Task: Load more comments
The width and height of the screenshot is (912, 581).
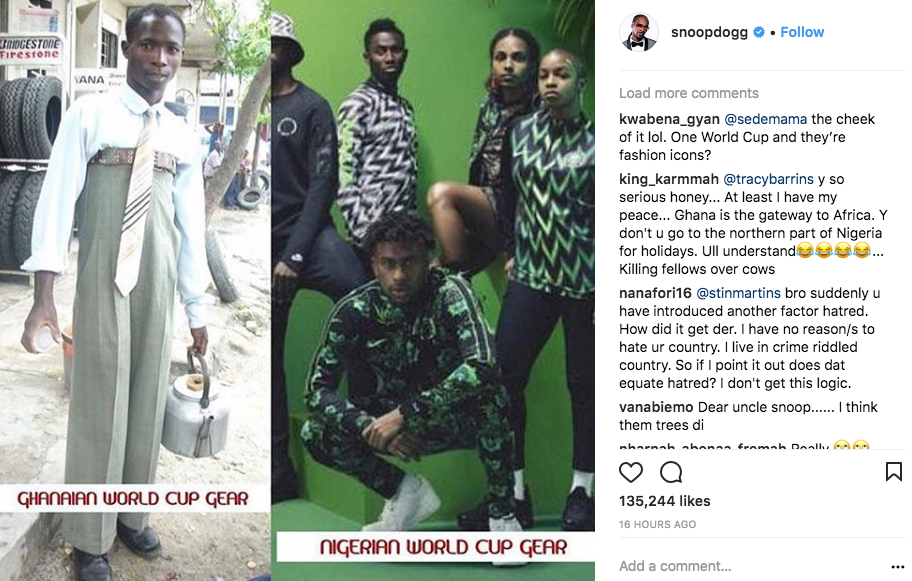Action: [689, 93]
